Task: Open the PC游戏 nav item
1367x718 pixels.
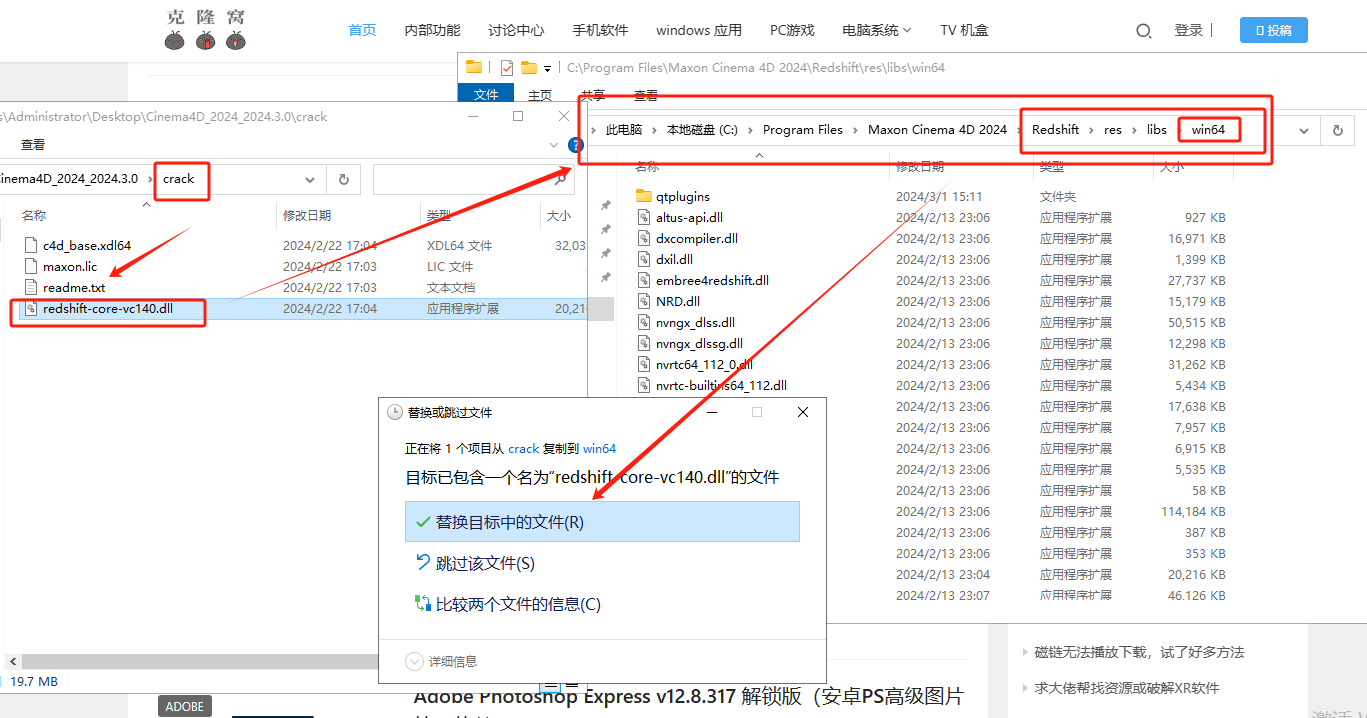Action: (x=792, y=31)
